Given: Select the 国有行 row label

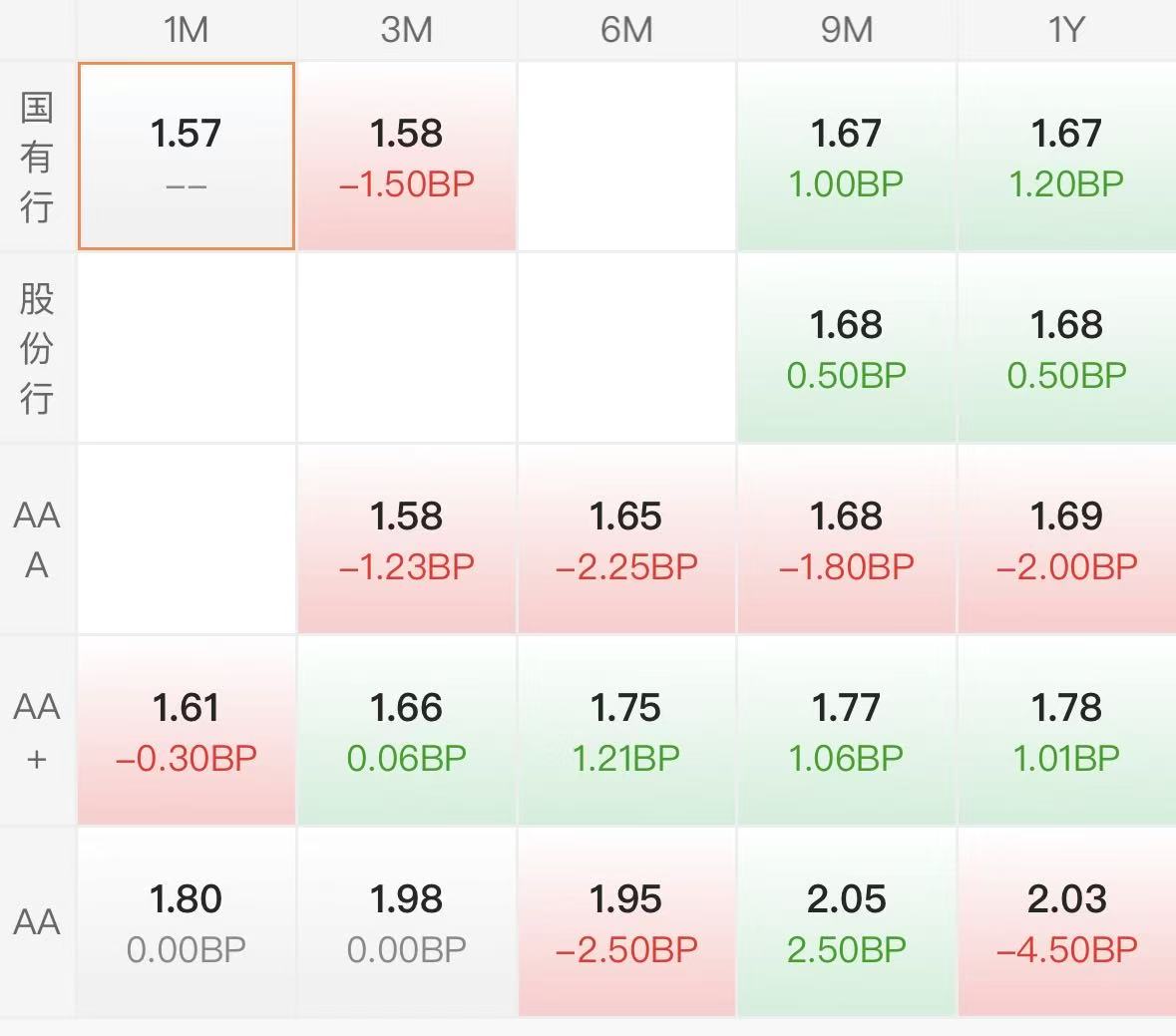Looking at the screenshot, I should pyautogui.click(x=37, y=157).
